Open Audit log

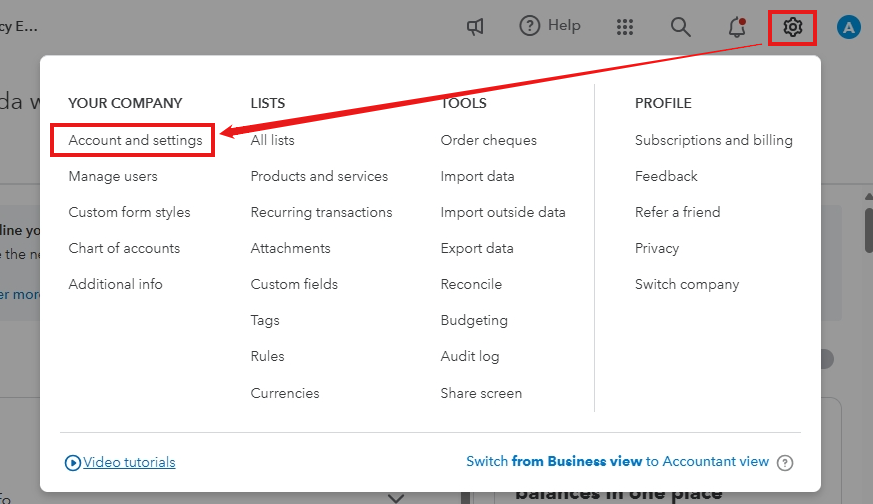470,357
